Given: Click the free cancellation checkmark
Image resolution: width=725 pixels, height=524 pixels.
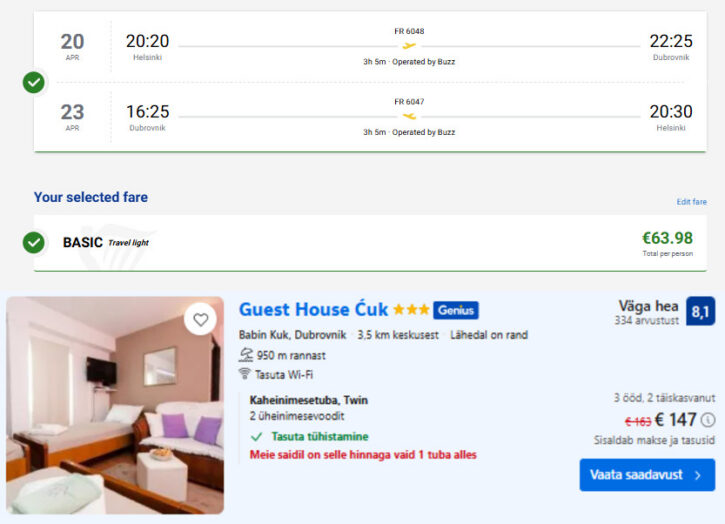Looking at the screenshot, I should (x=257, y=437).
